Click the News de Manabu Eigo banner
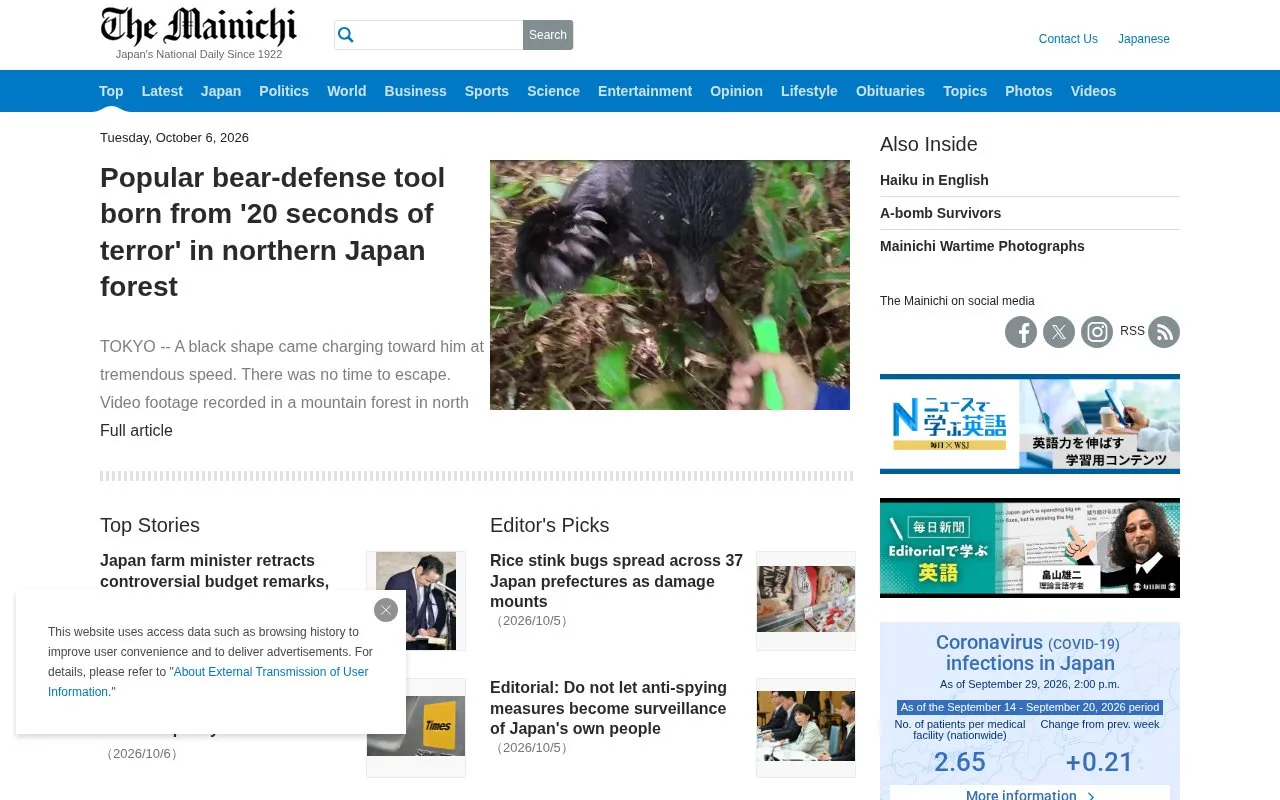The width and height of the screenshot is (1280, 800). click(x=1030, y=424)
